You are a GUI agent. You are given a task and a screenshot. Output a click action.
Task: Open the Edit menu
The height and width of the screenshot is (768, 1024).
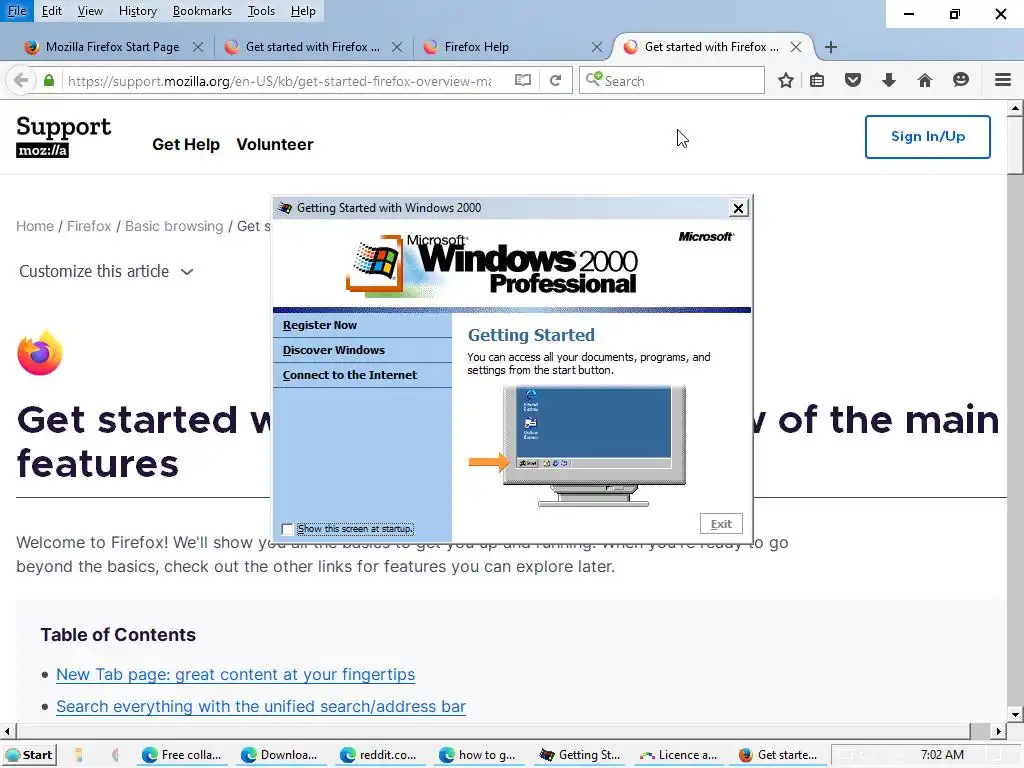pos(52,10)
